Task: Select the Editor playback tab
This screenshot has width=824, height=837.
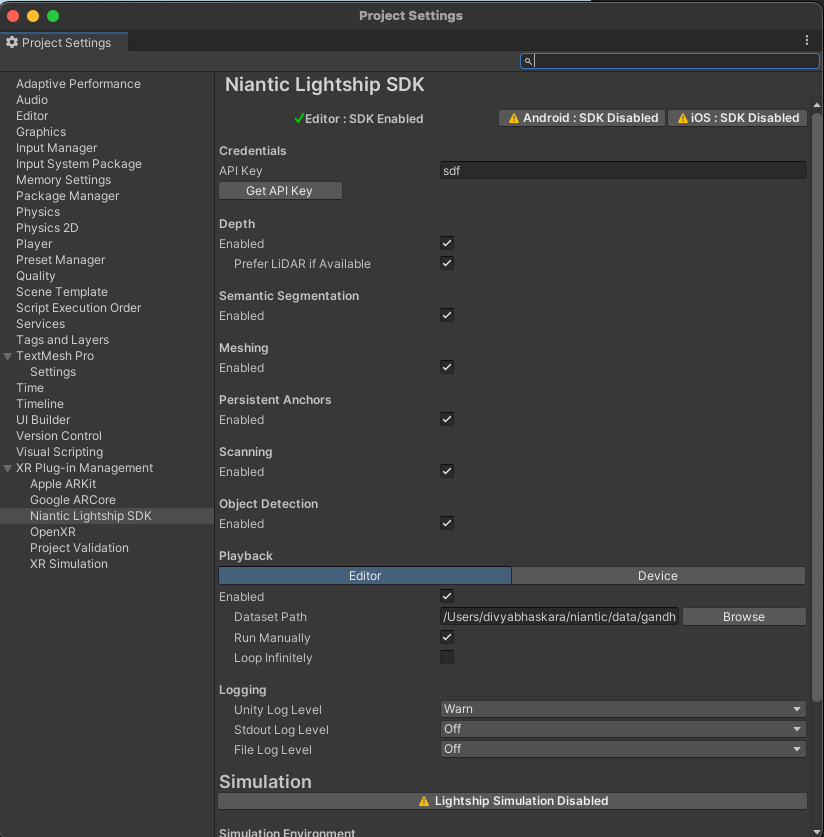Action: [365, 575]
